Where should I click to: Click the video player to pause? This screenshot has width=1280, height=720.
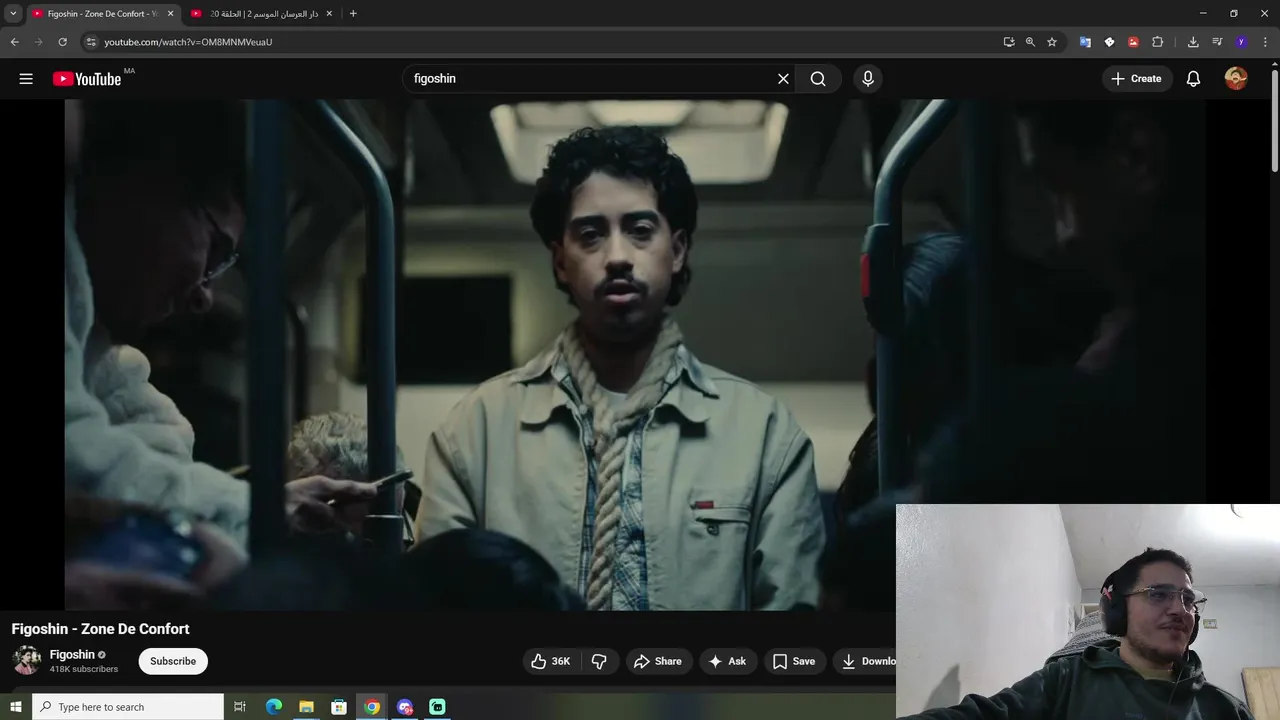tap(635, 355)
